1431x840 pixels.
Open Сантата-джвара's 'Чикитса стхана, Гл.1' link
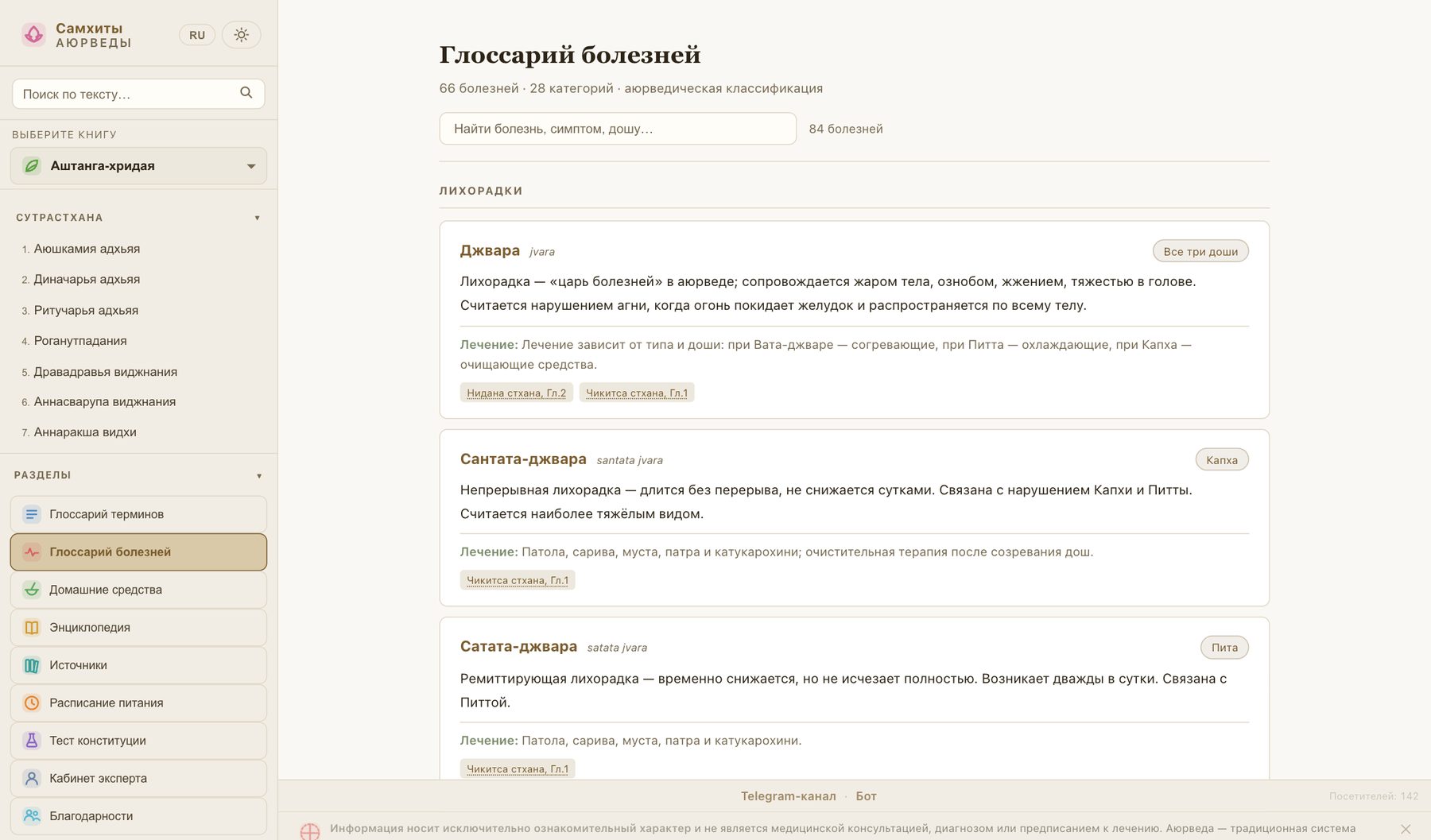(x=518, y=580)
